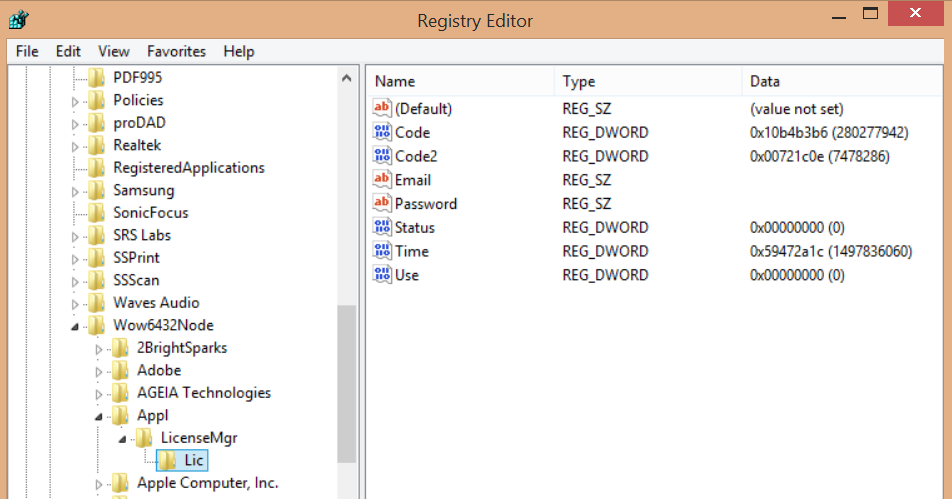Collapse the Appl tree node
The width and height of the screenshot is (952, 499).
pos(99,417)
